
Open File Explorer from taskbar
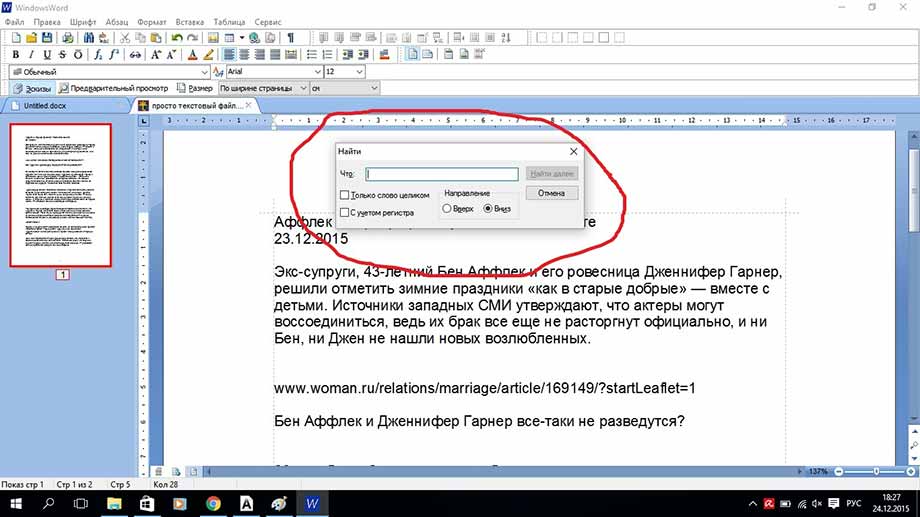(114, 504)
